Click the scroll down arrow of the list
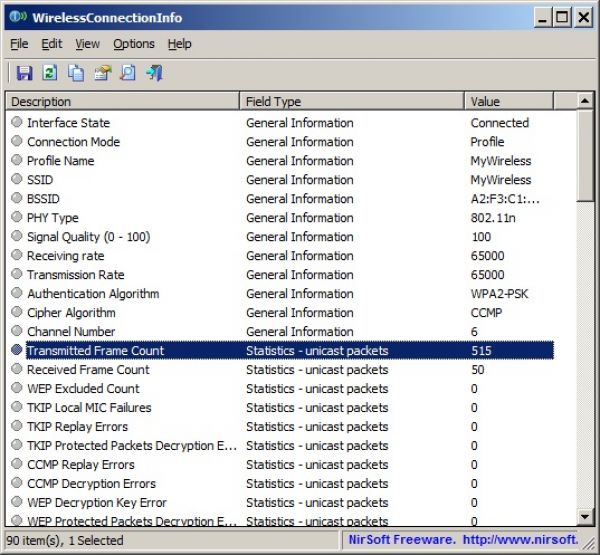Image resolution: width=600 pixels, height=555 pixels. [x=586, y=516]
